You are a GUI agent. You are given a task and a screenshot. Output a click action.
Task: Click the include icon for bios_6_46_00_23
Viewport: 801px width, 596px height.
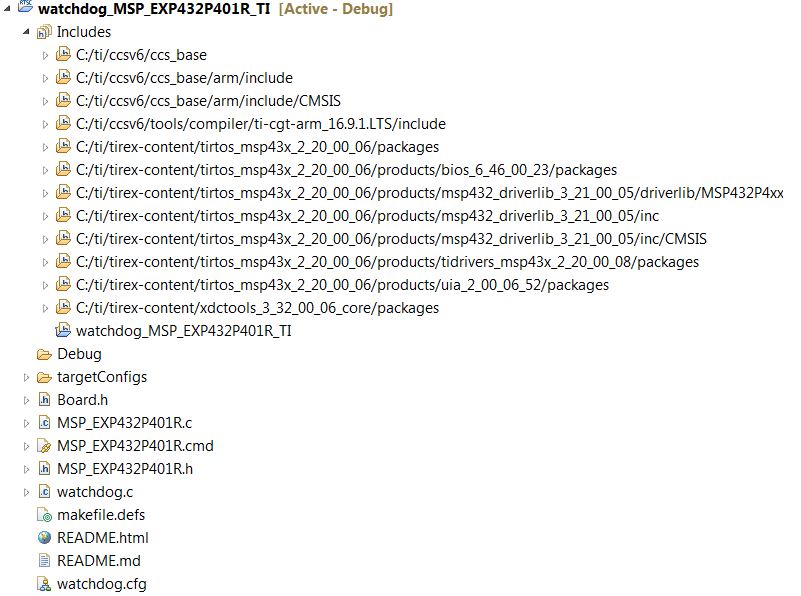tap(63, 169)
